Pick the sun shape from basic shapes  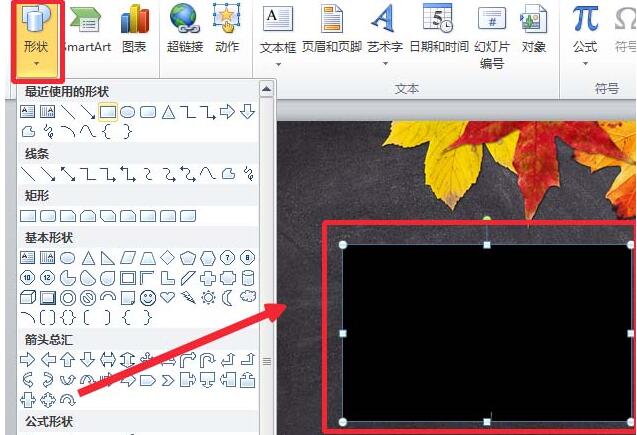click(208, 298)
